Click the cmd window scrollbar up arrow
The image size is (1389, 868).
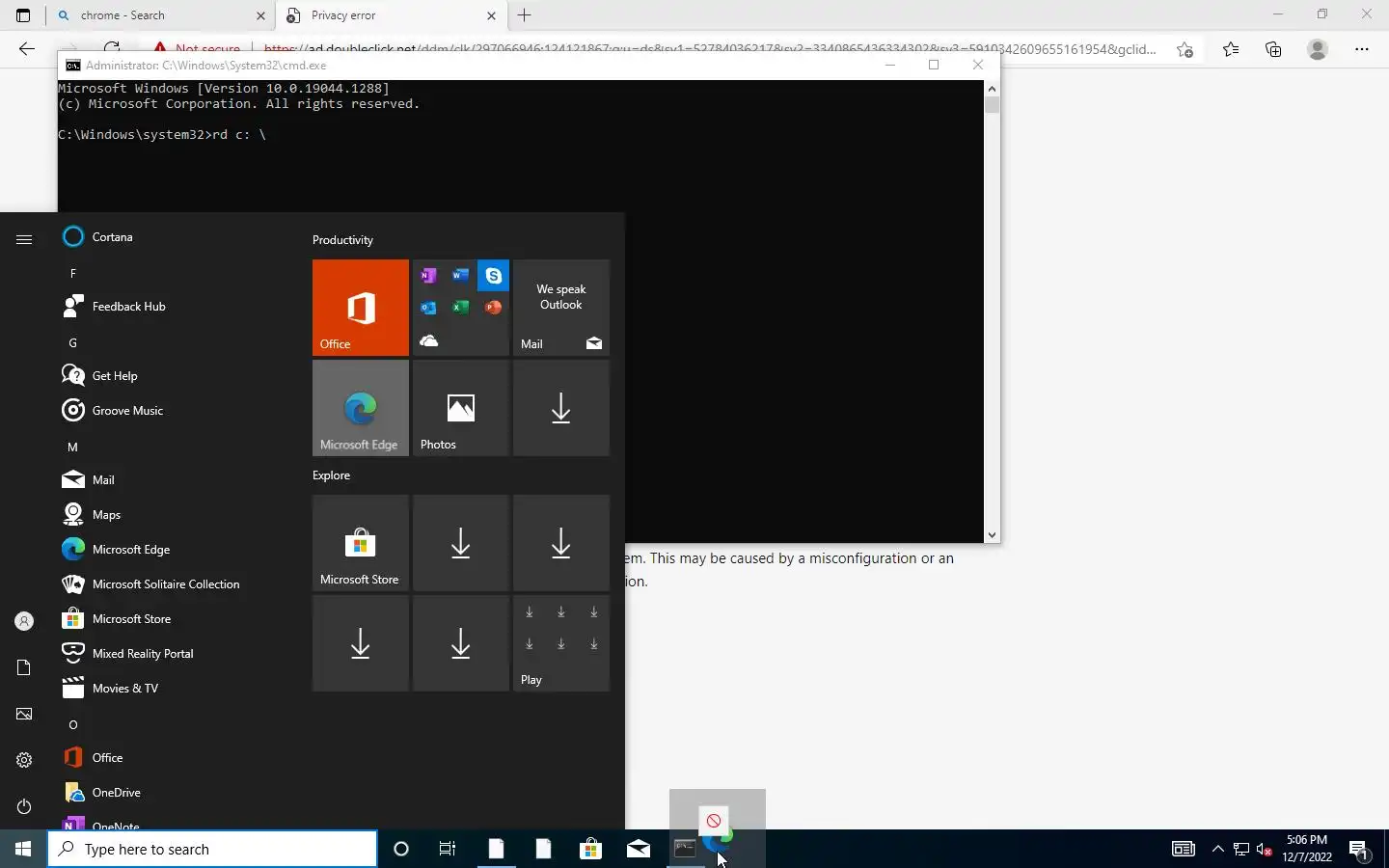coord(992,89)
